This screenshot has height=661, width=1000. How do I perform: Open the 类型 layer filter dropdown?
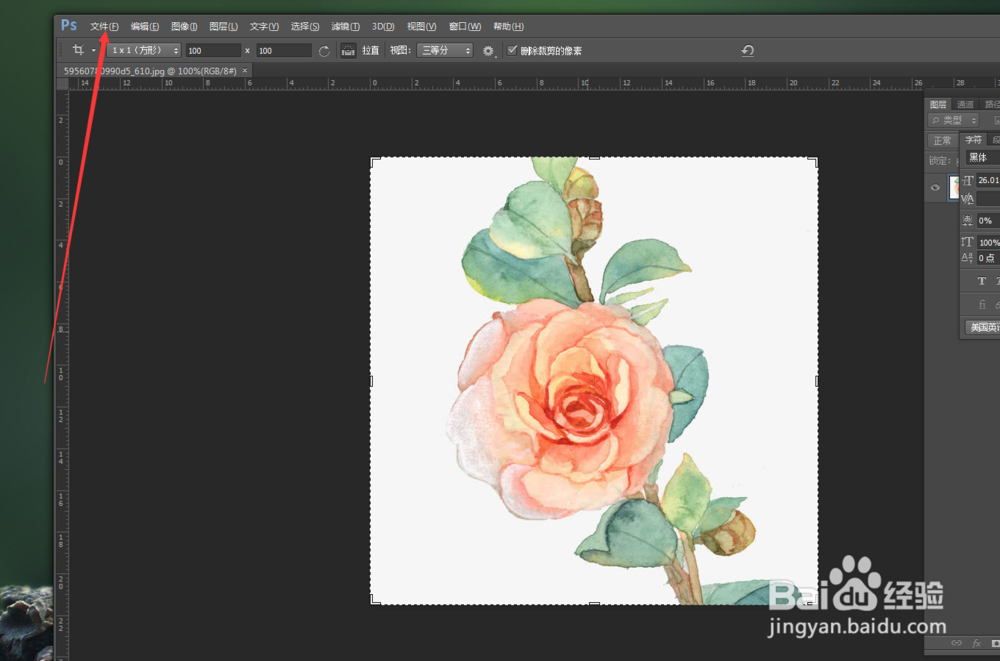tap(953, 120)
